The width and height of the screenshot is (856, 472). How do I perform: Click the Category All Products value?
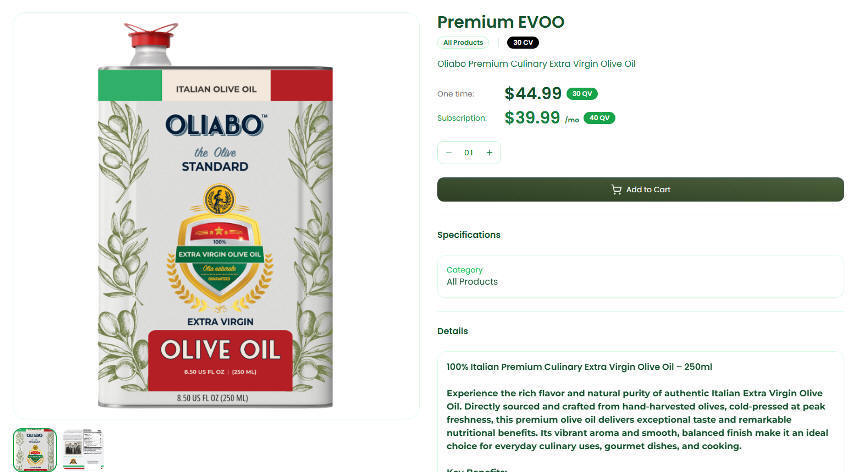coord(472,282)
